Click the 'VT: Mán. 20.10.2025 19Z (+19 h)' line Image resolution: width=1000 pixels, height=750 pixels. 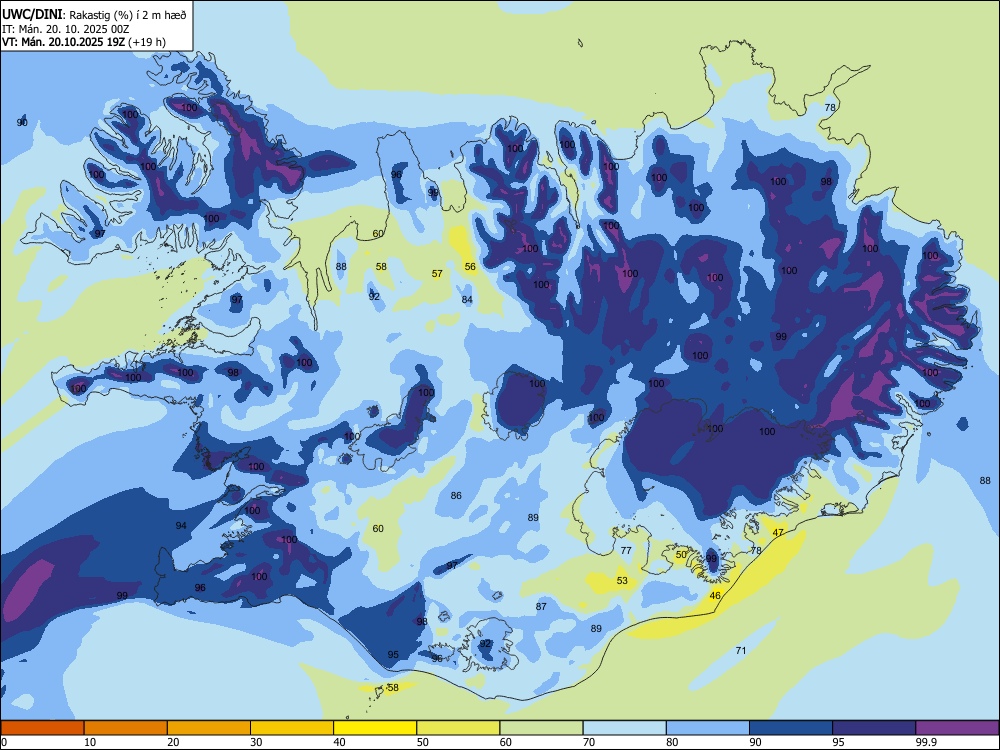tap(84, 42)
